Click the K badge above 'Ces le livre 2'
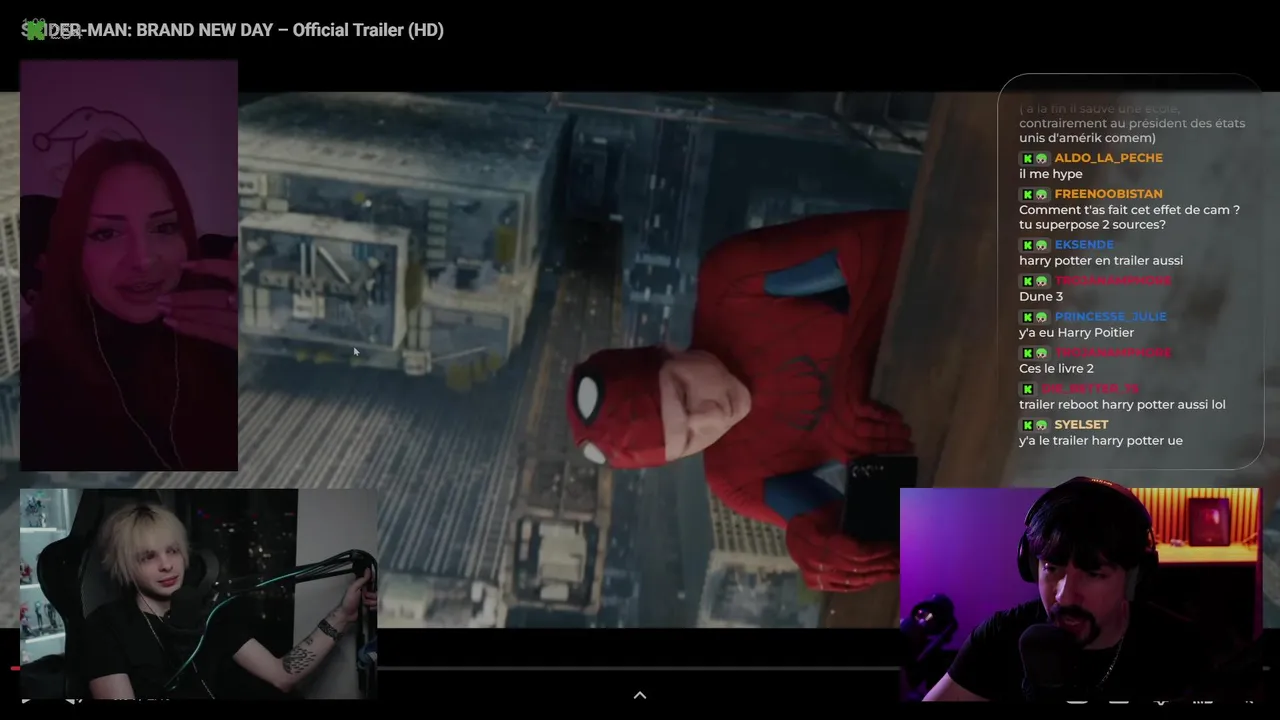This screenshot has width=1280, height=720. (x=1026, y=353)
